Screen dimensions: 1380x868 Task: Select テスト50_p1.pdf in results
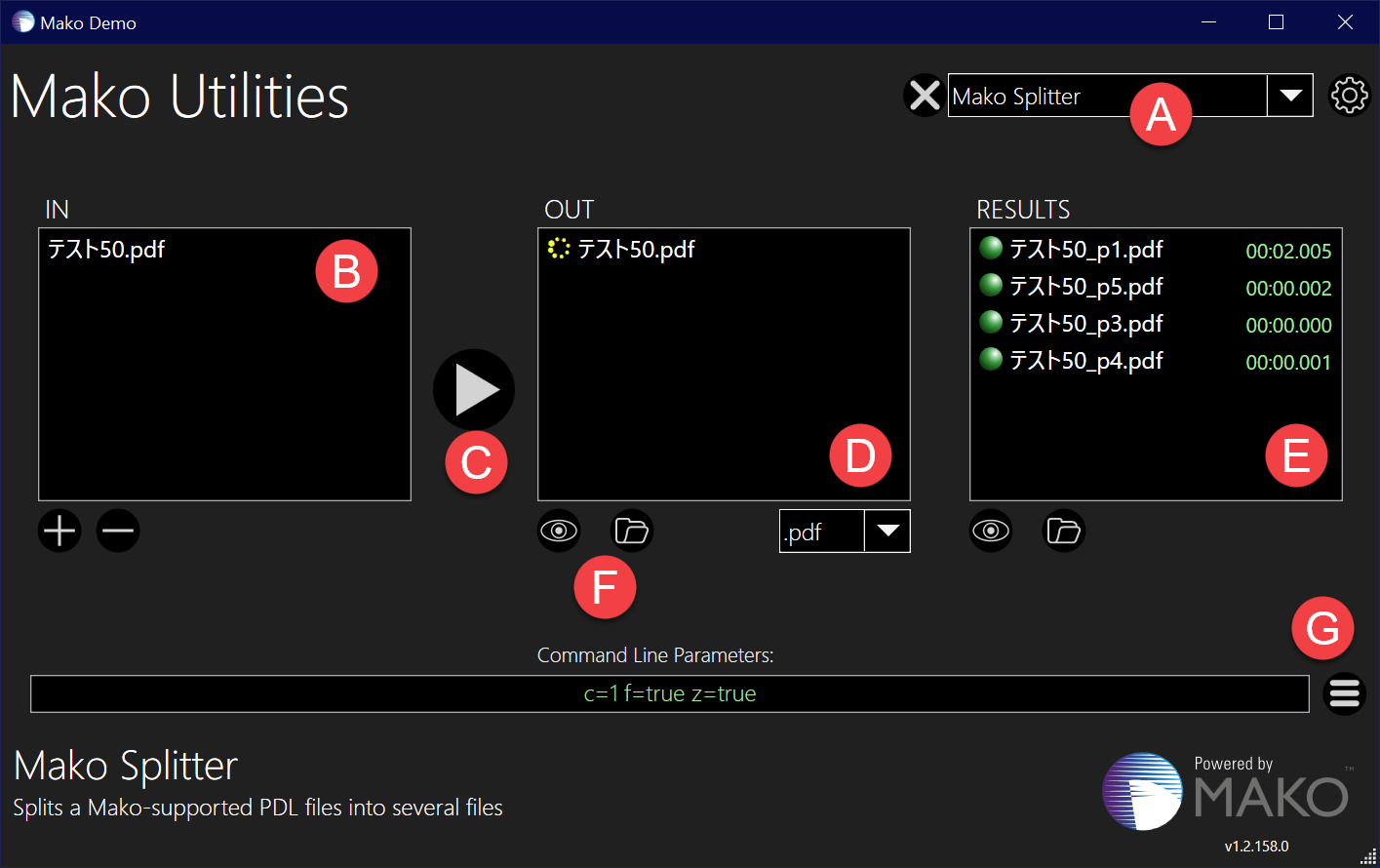point(1085,250)
